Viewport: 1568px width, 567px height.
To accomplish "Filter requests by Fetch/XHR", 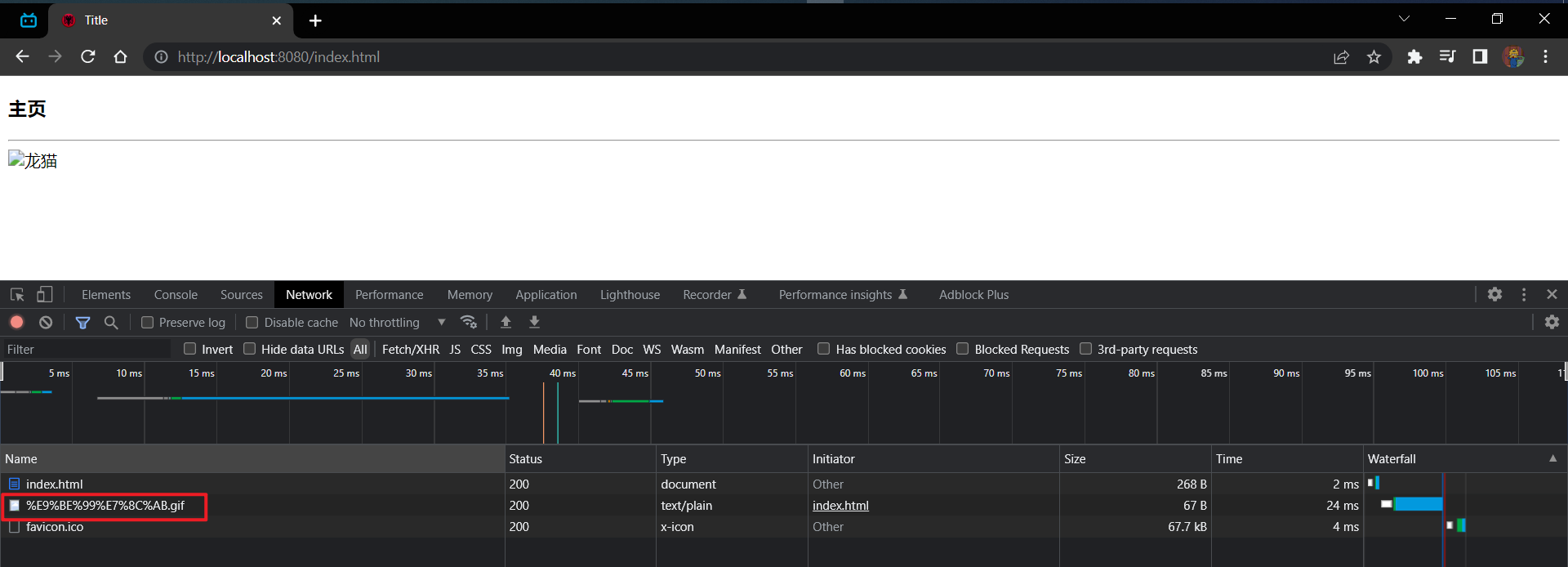I will click(x=411, y=350).
